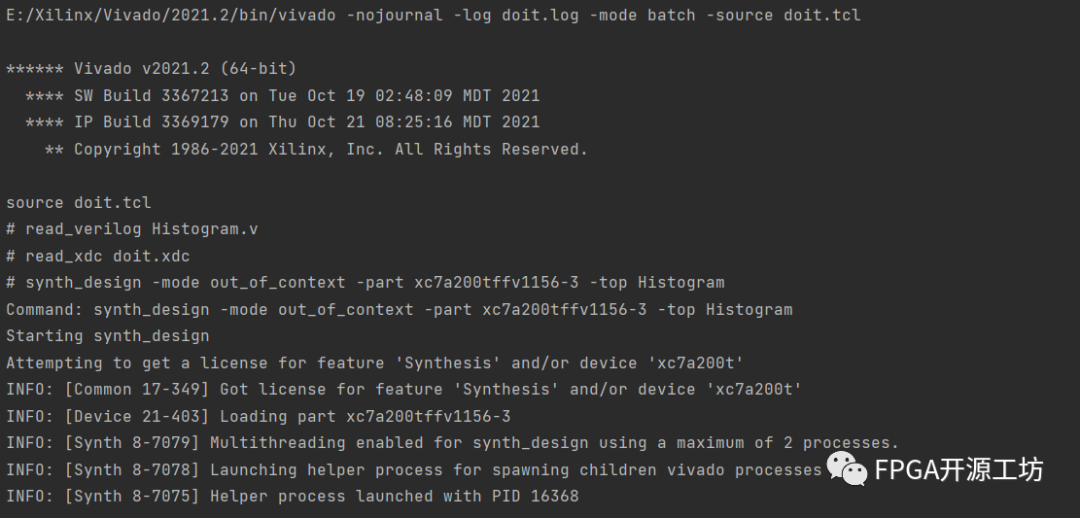Click the [Common 17-349] INFO message
The height and width of the screenshot is (518, 1080).
[x=404, y=389]
